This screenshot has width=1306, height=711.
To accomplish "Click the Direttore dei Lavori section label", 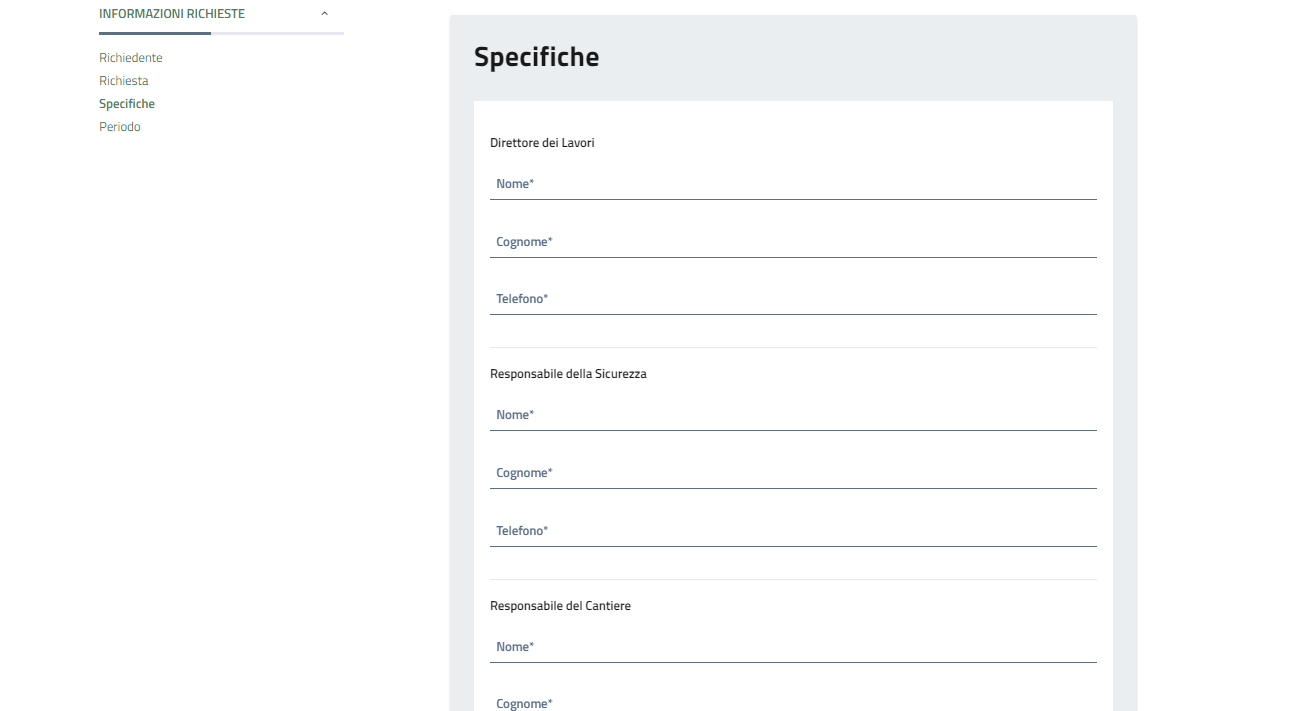I will 542,143.
